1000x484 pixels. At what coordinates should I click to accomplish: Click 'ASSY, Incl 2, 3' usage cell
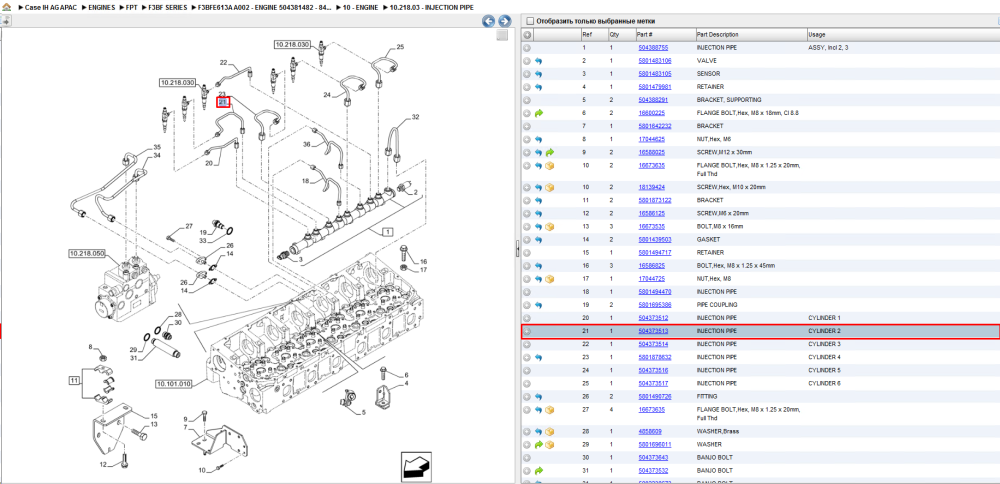tap(828, 48)
